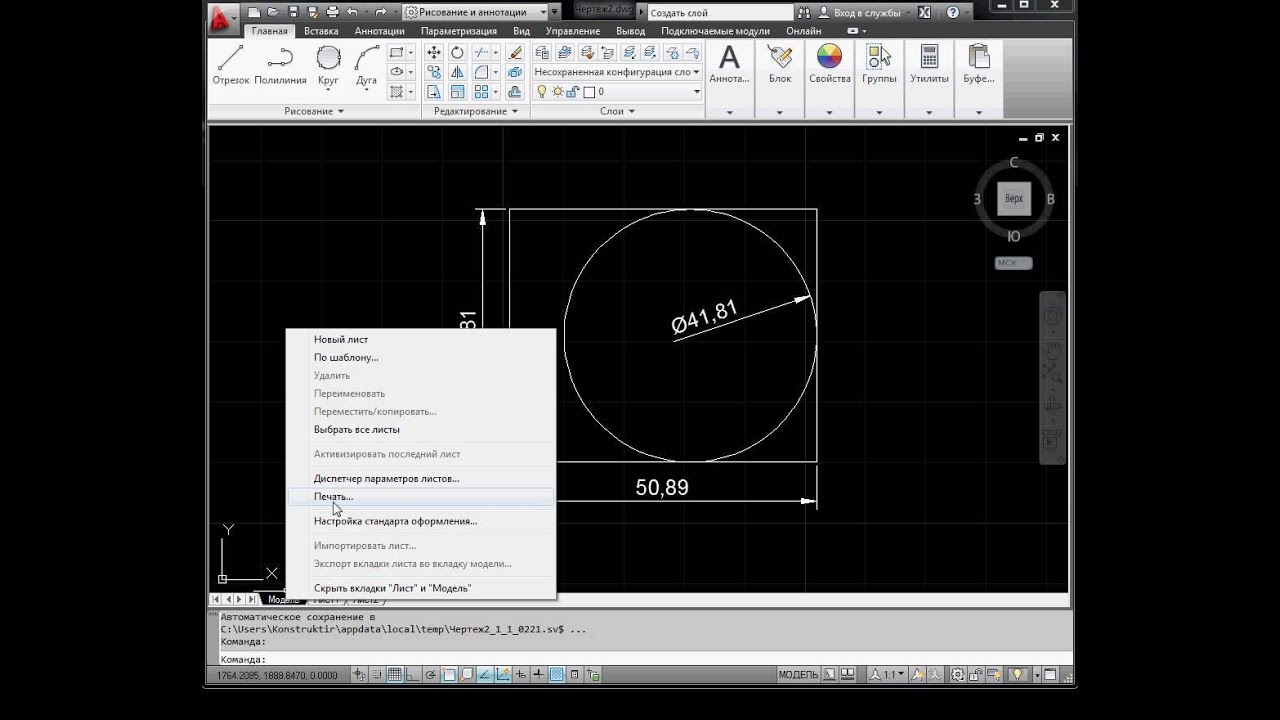
Task: Toggle Polar tracking in status bar
Action: point(431,675)
